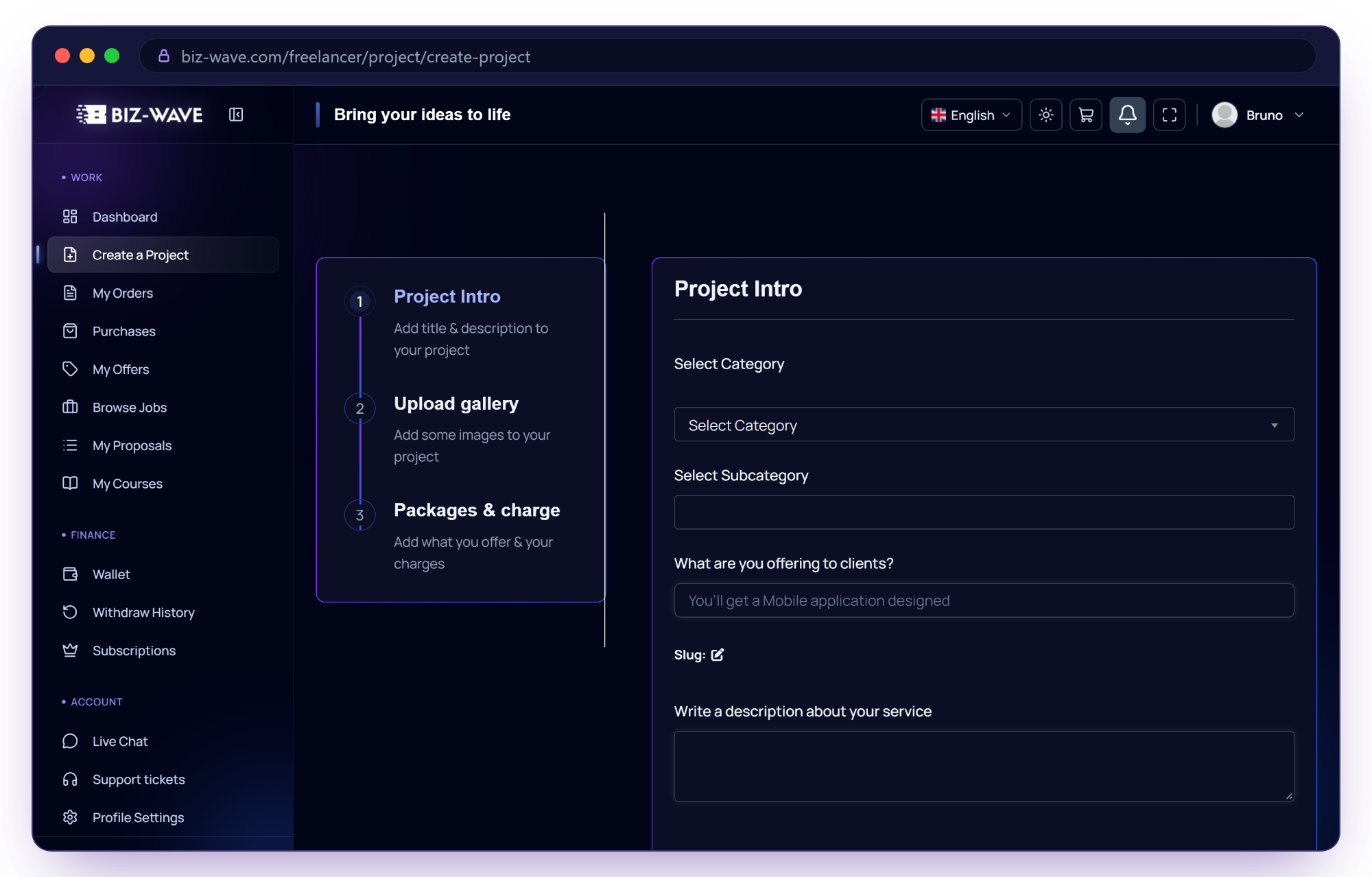
Task: Click the Profile Settings gear icon
Action: [x=70, y=817]
